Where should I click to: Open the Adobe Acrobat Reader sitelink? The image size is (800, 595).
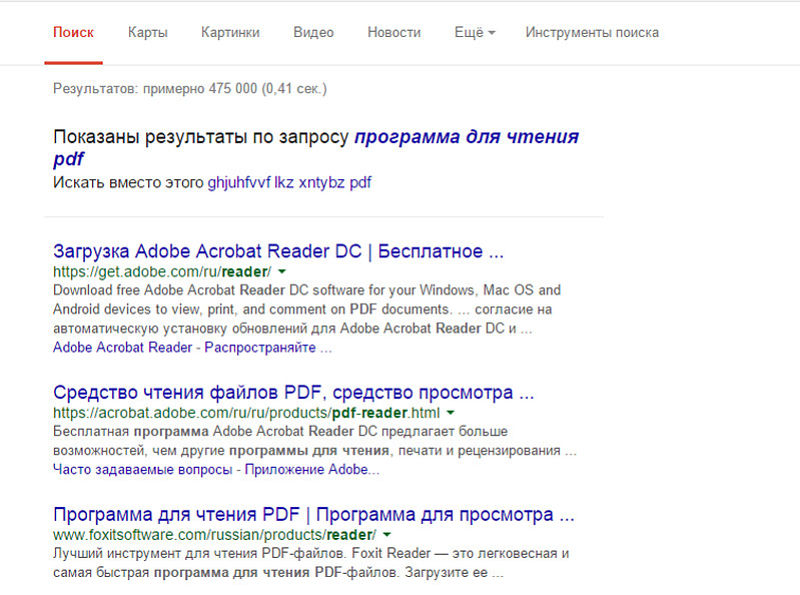tap(122, 348)
